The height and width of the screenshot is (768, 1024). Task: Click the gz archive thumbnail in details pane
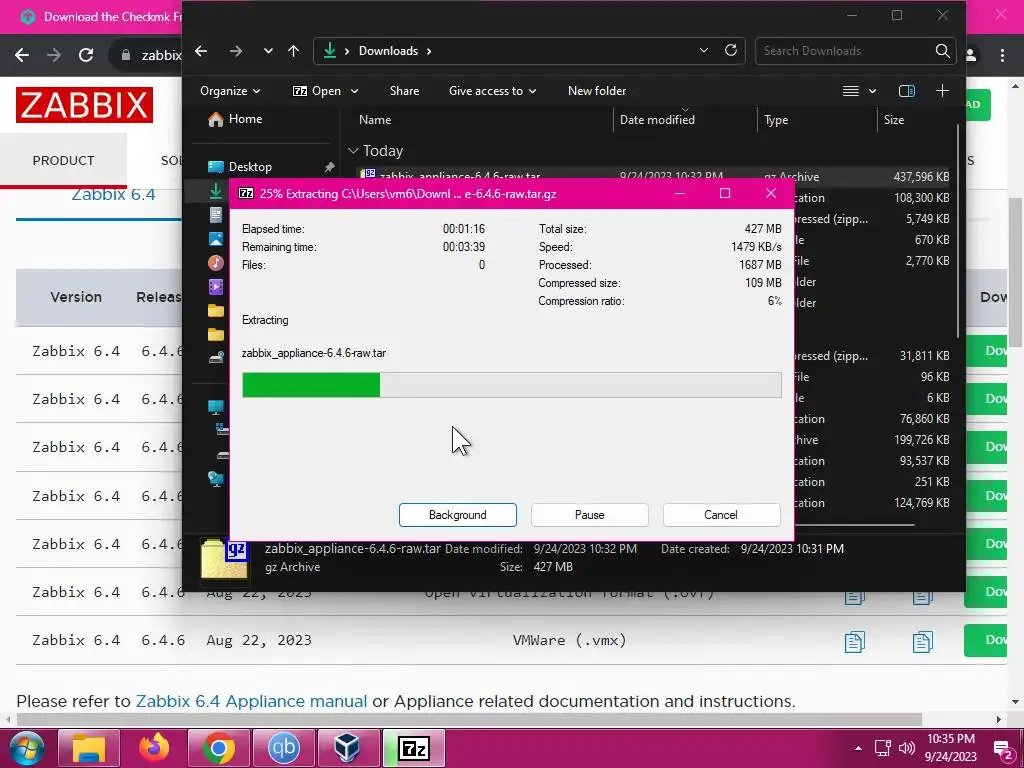(x=224, y=558)
